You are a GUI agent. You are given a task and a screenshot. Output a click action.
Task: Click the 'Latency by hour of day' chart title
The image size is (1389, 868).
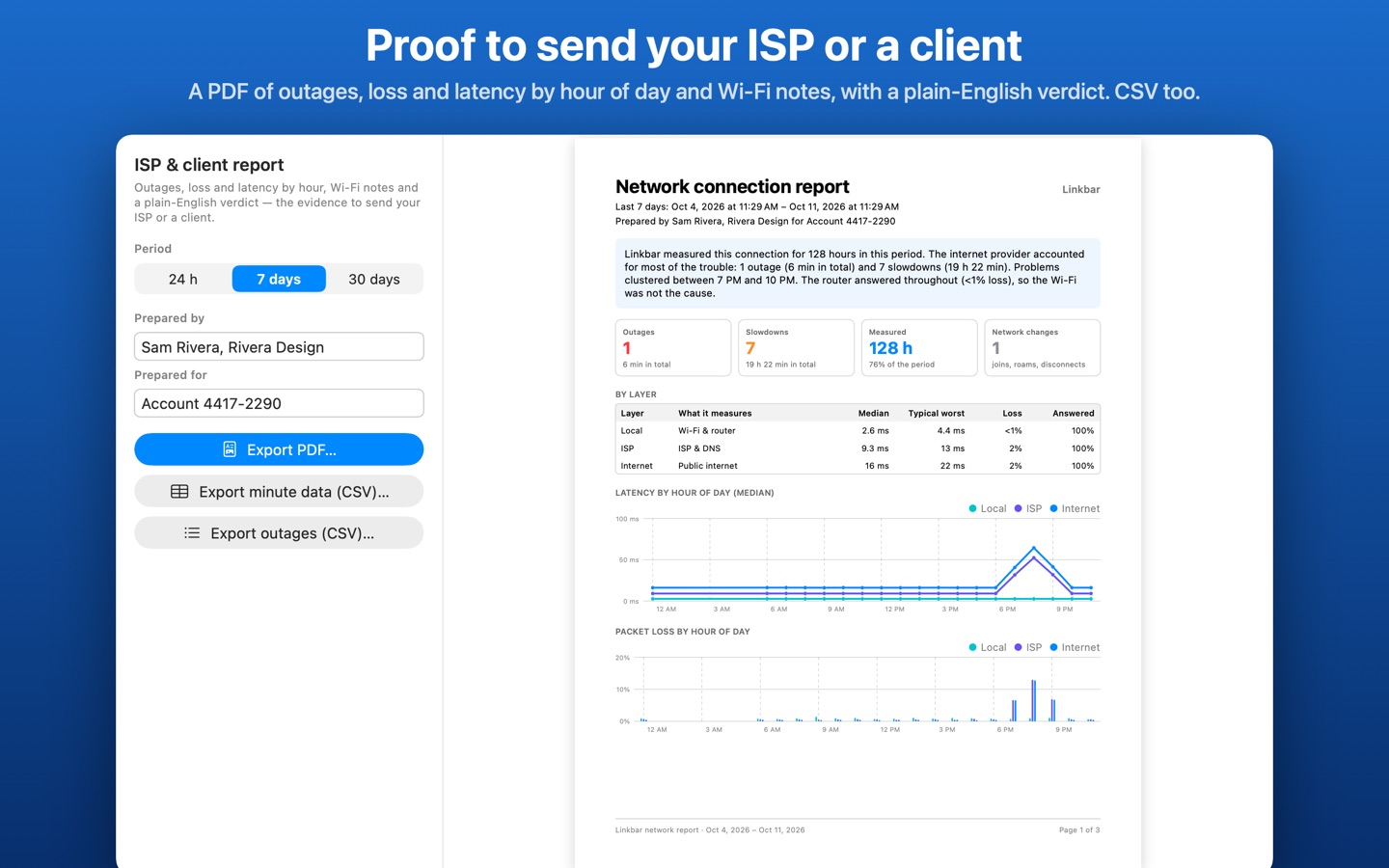694,493
